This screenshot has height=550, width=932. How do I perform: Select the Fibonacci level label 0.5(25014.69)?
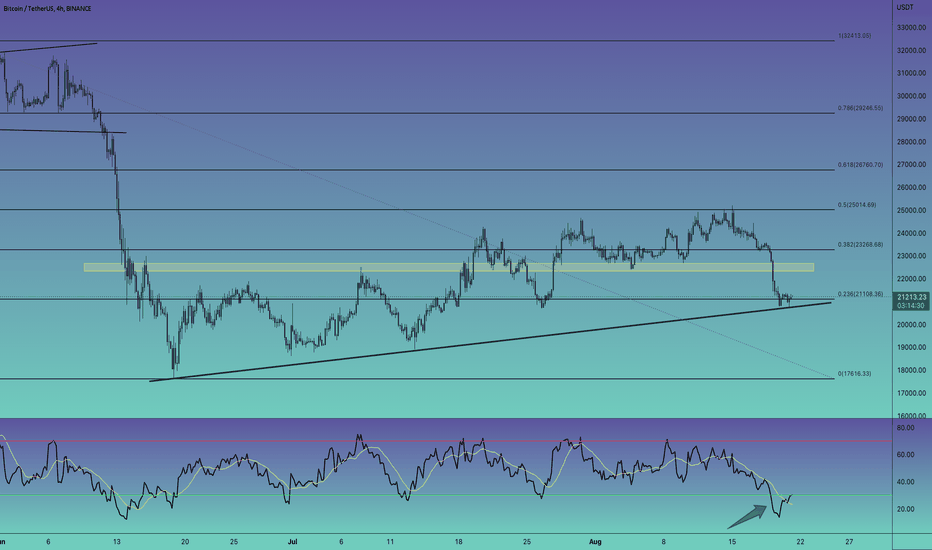click(857, 205)
